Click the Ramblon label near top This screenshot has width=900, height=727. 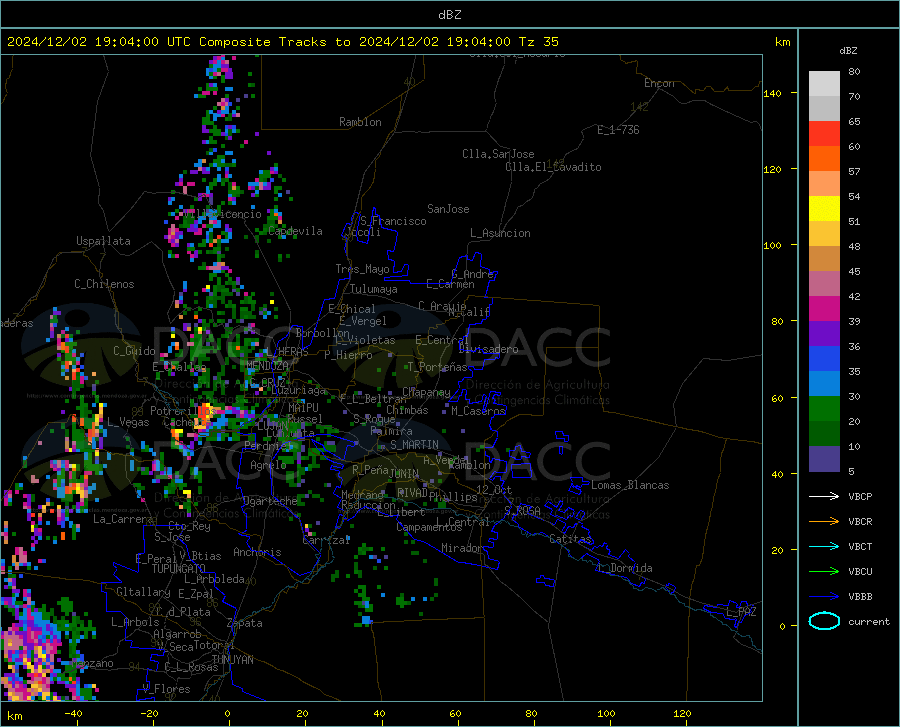[x=360, y=122]
